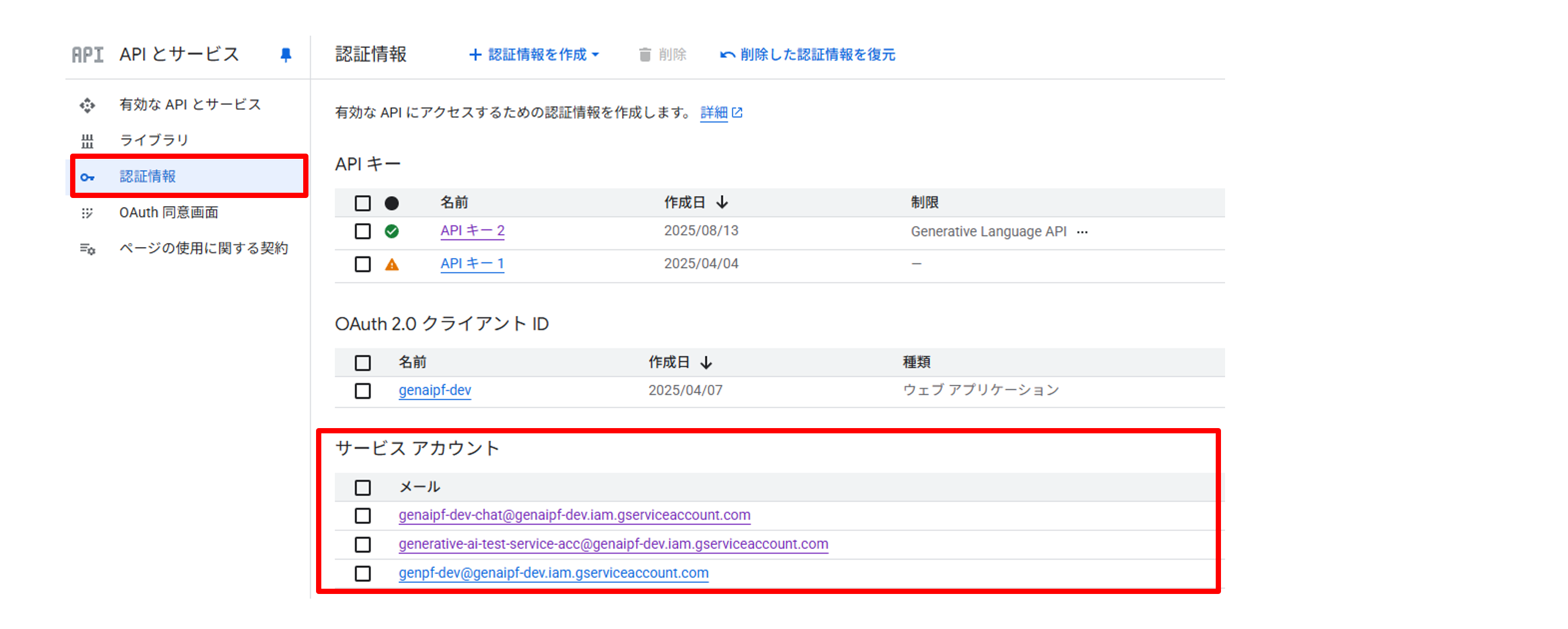Click the OAuth 同意画面 sidebar icon
This screenshot has width=1568, height=629.
tap(88, 213)
